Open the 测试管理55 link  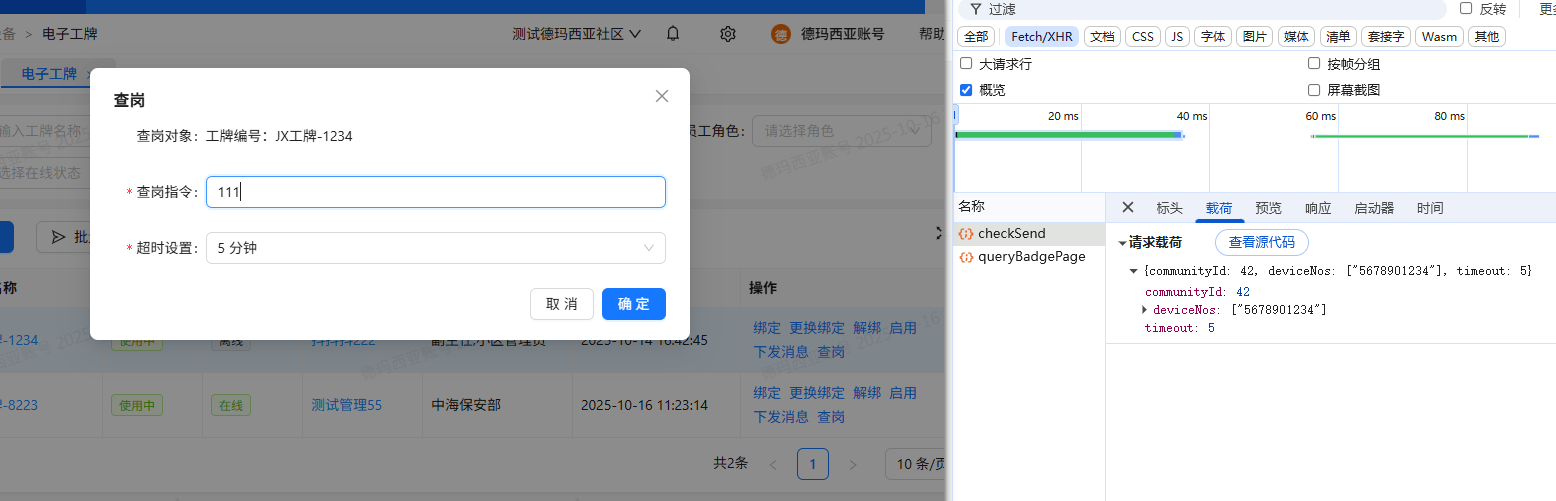coord(346,405)
